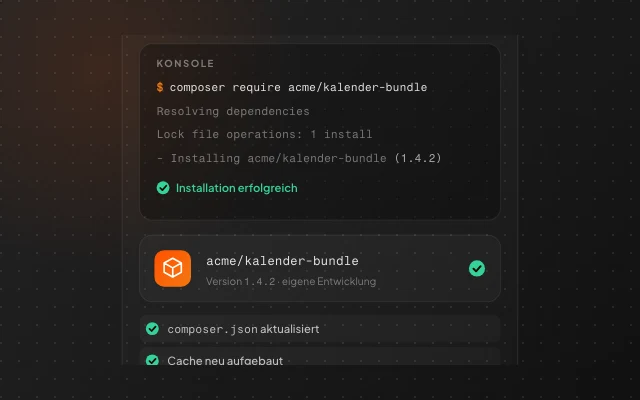Click the Installation erfolgreich status text

pos(237,188)
